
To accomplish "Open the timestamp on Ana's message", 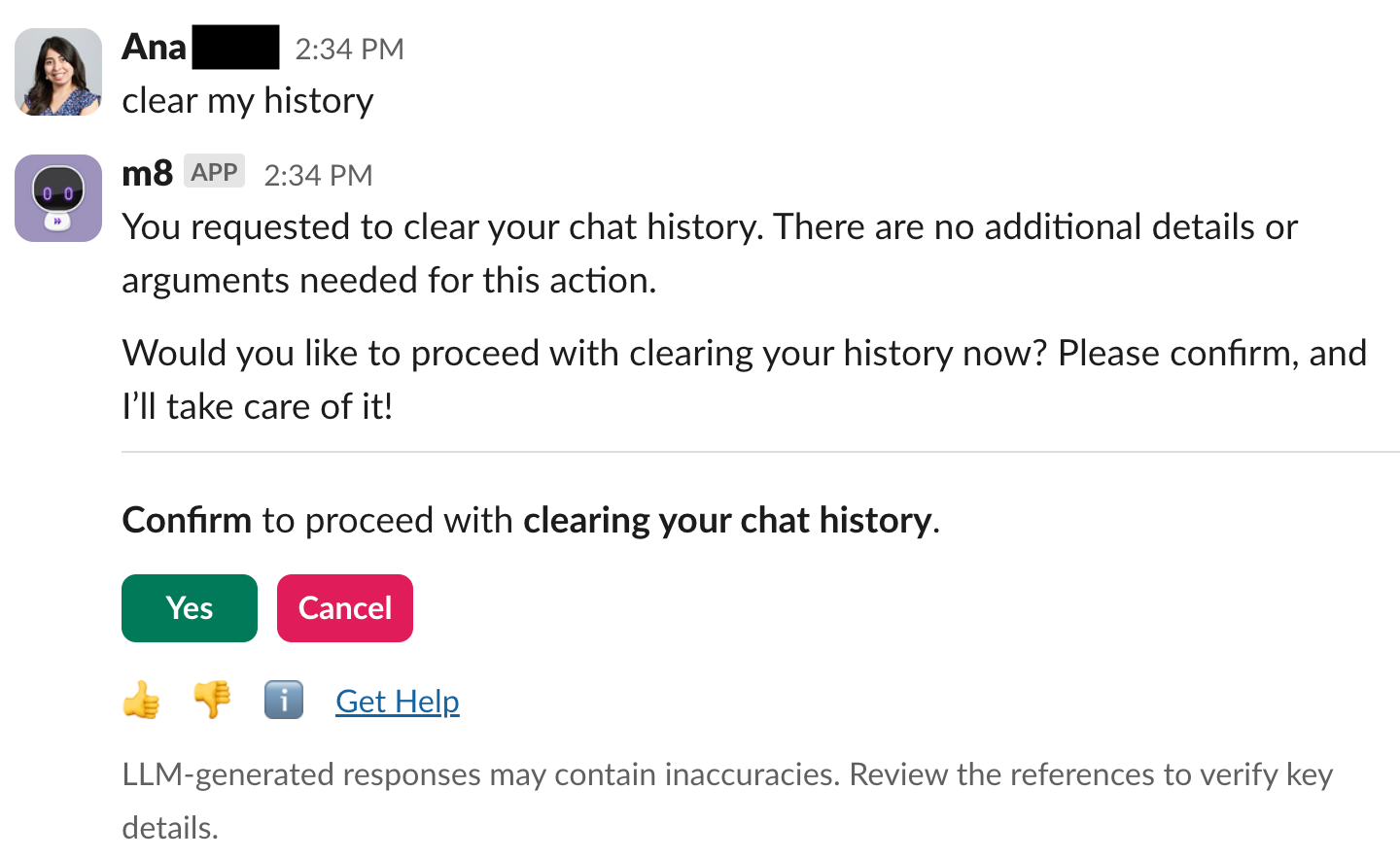I will 349,50.
